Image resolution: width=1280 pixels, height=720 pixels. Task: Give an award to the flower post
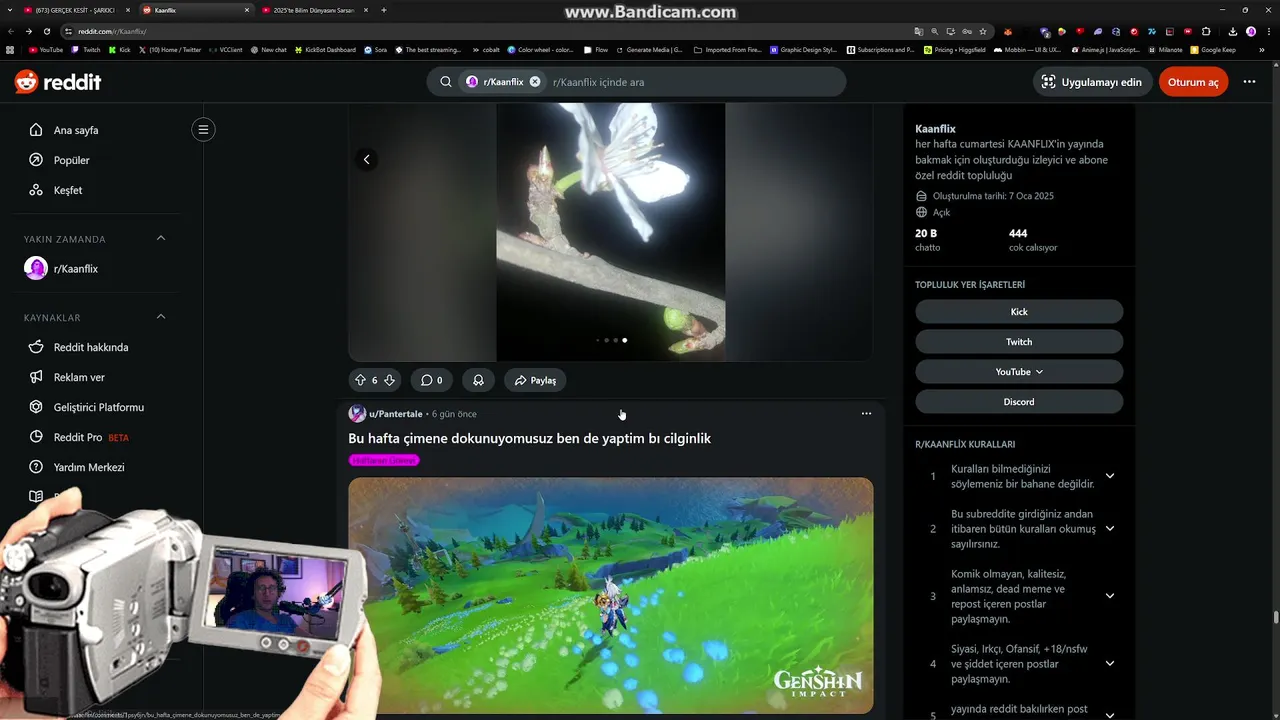point(478,380)
